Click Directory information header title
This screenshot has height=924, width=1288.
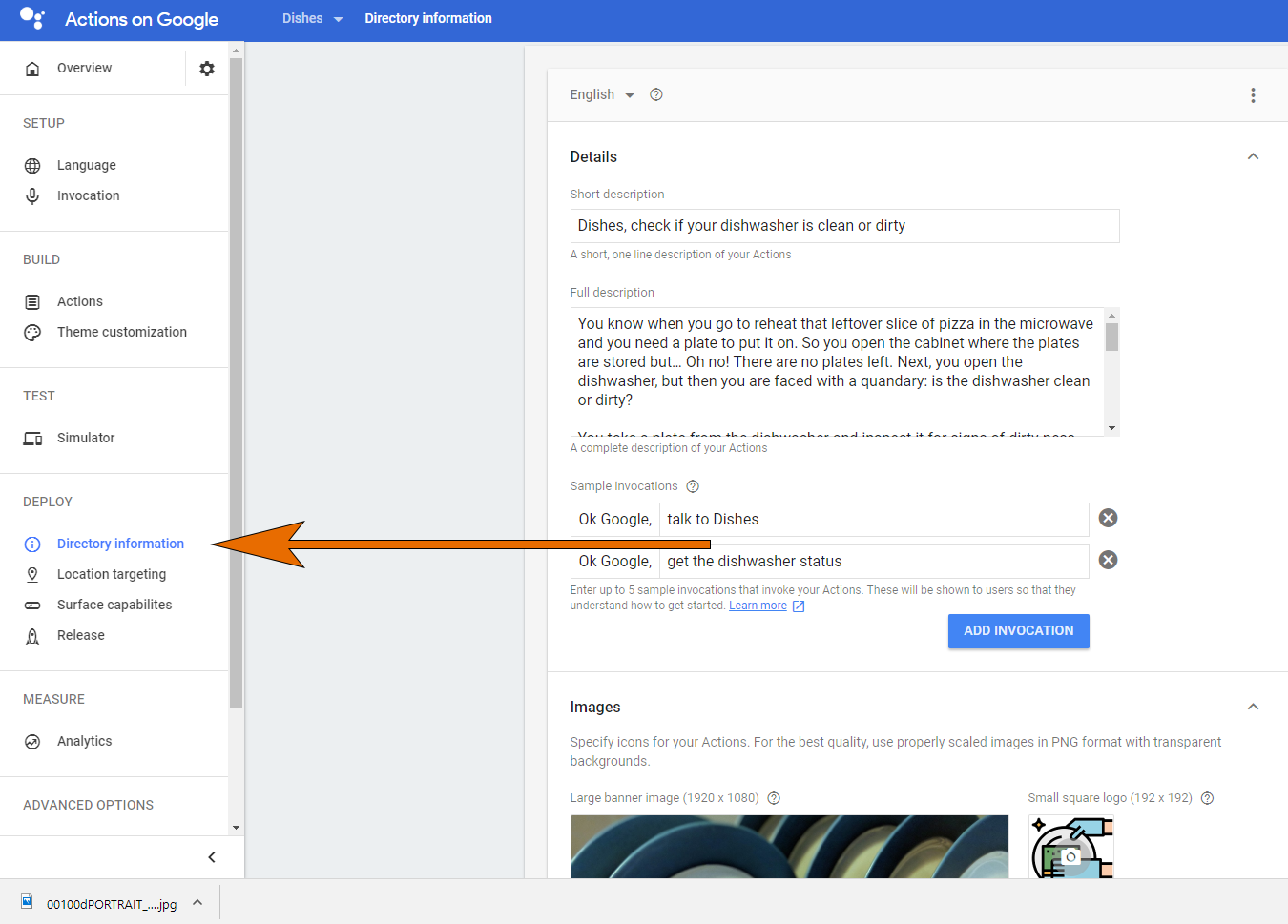pos(427,18)
